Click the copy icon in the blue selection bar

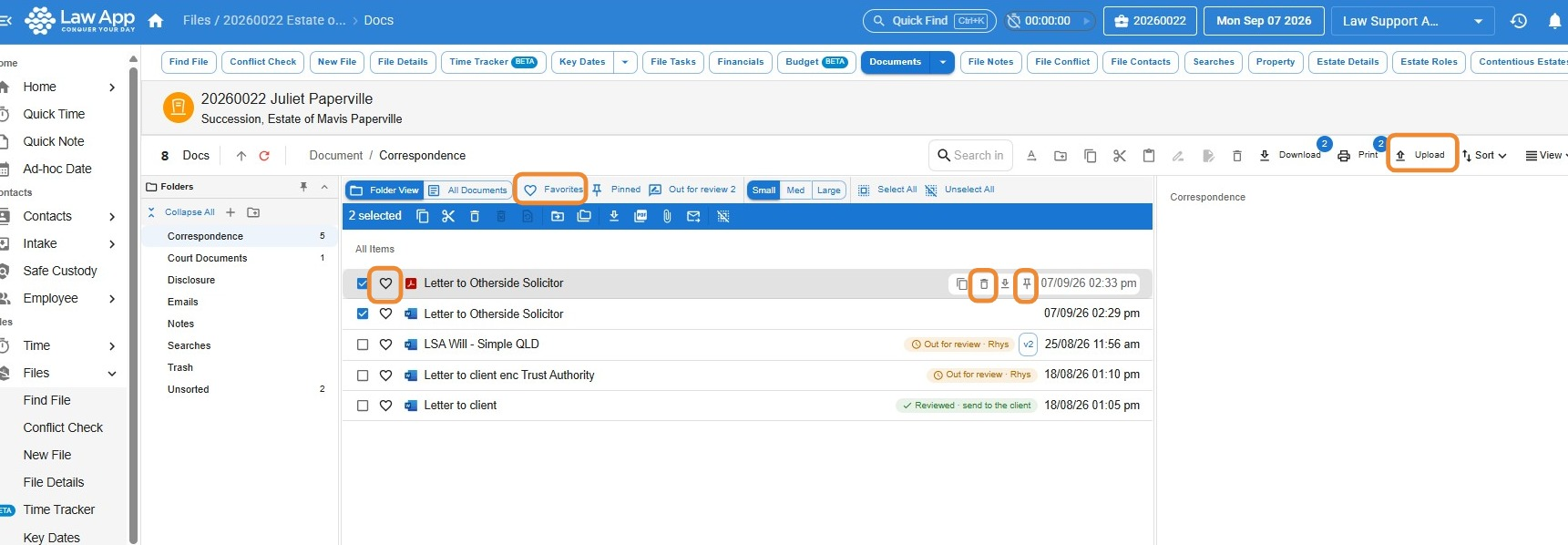point(423,216)
